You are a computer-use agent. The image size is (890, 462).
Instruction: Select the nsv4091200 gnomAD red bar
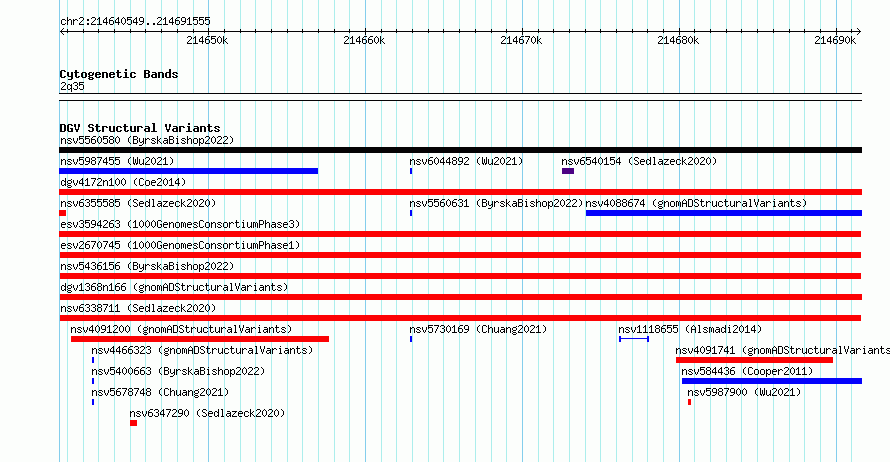[x=200, y=339]
